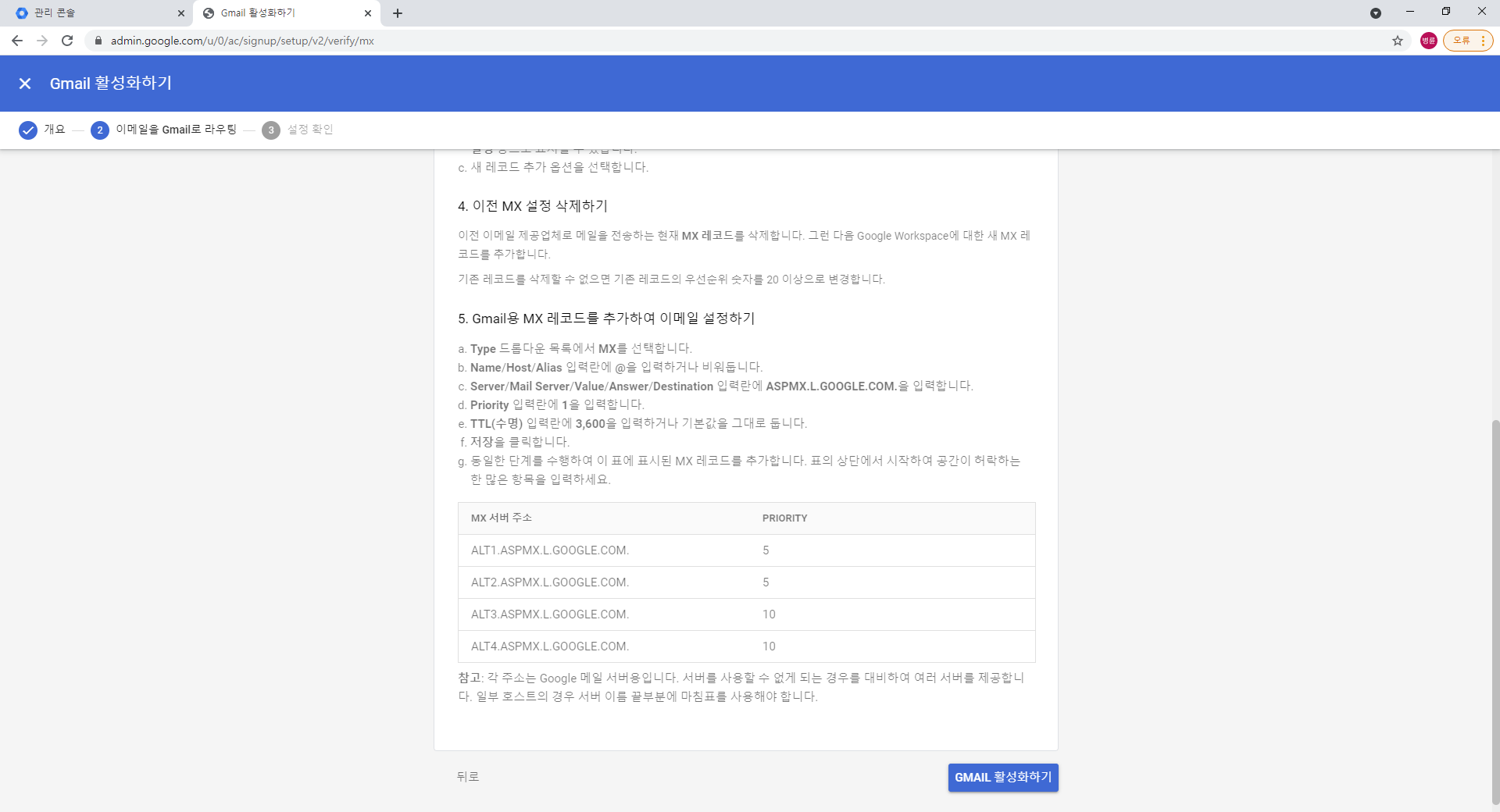Screen dimensions: 1500x812
Task: View site security lock icon
Action: [98, 41]
